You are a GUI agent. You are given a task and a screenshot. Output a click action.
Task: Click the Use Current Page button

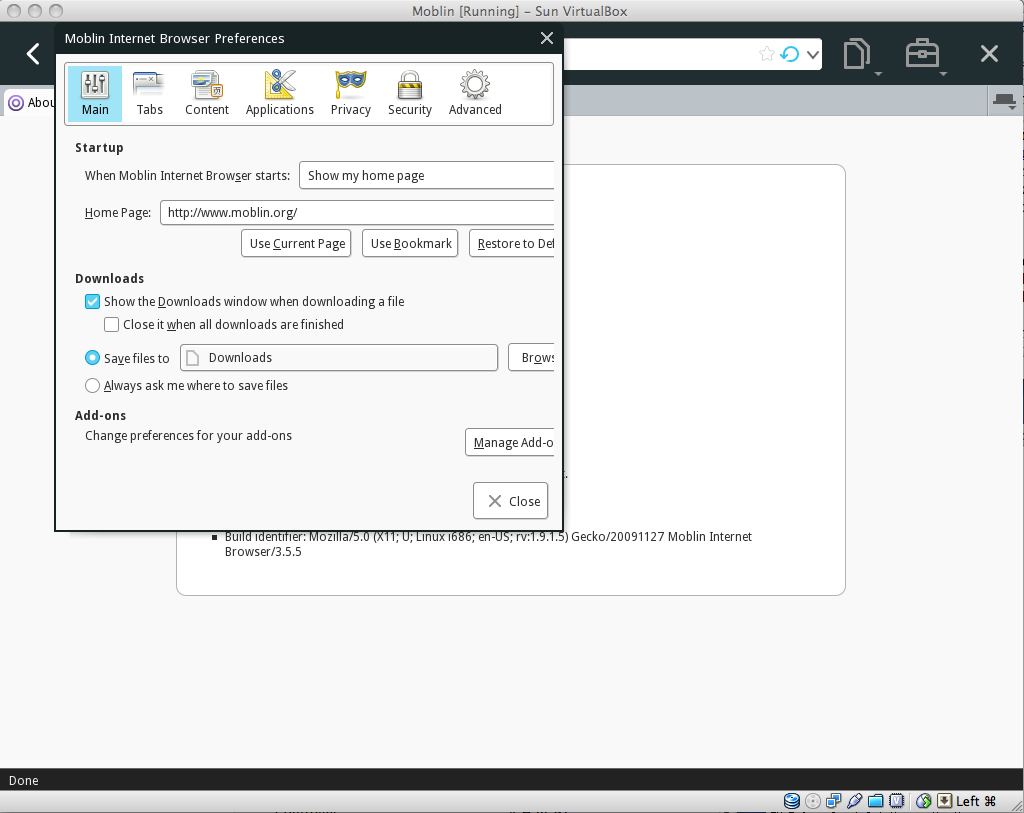coord(296,244)
